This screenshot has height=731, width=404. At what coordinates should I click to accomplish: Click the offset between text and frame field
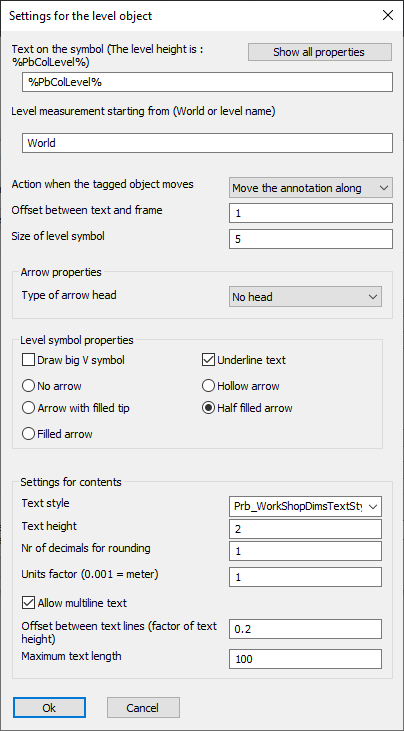[311, 213]
